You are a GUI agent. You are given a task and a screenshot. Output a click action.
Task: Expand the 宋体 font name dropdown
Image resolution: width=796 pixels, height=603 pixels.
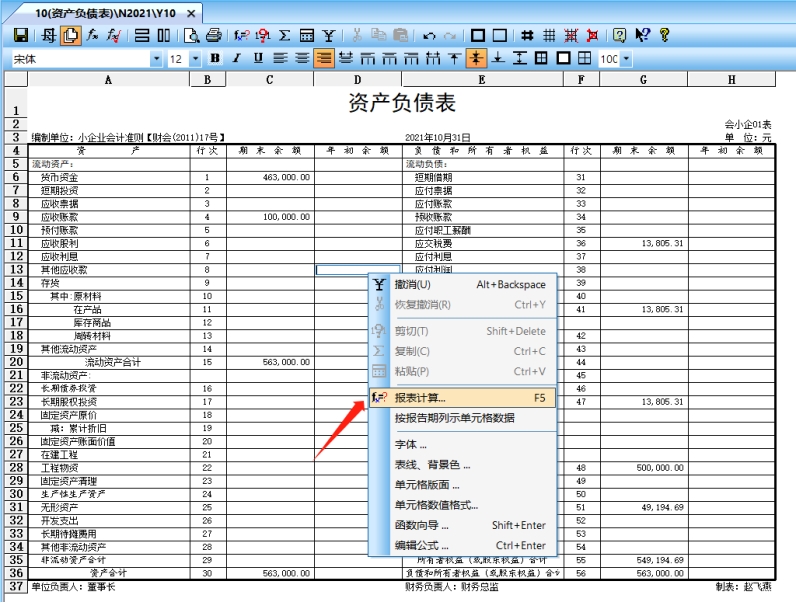(156, 59)
